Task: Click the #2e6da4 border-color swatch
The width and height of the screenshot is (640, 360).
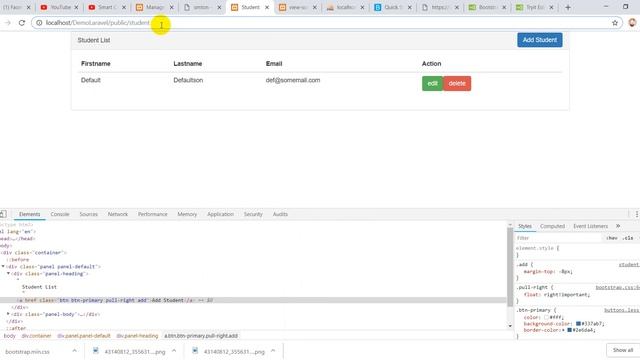Action: pyautogui.click(x=569, y=330)
